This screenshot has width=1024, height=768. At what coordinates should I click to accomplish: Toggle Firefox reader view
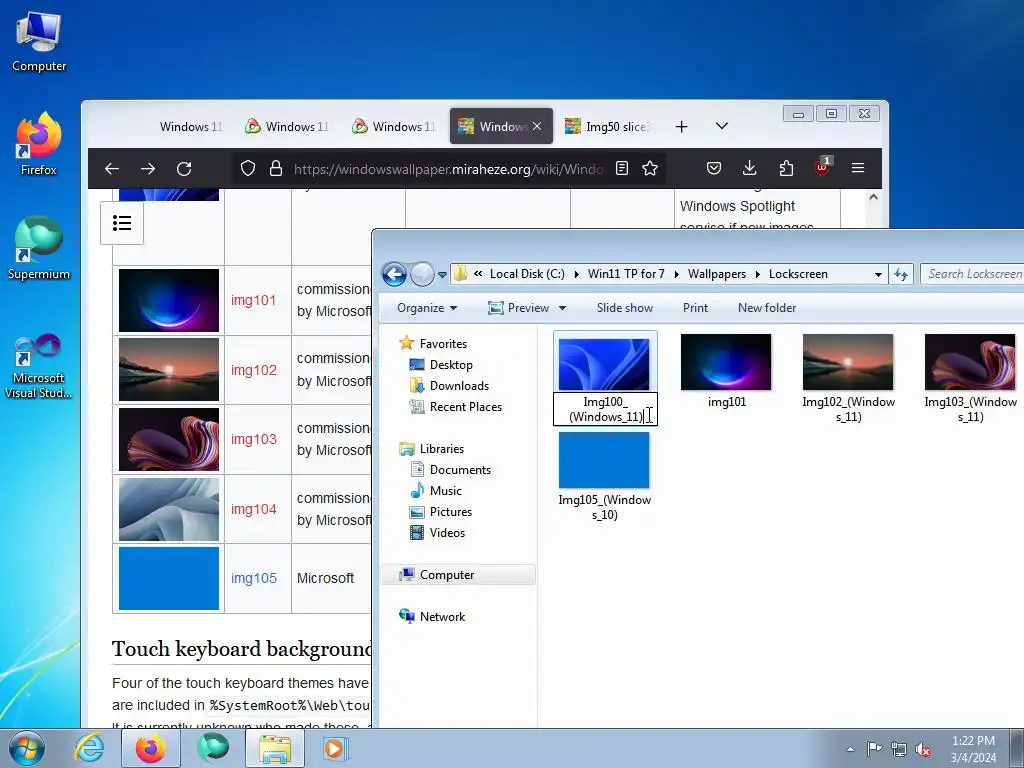(x=622, y=168)
